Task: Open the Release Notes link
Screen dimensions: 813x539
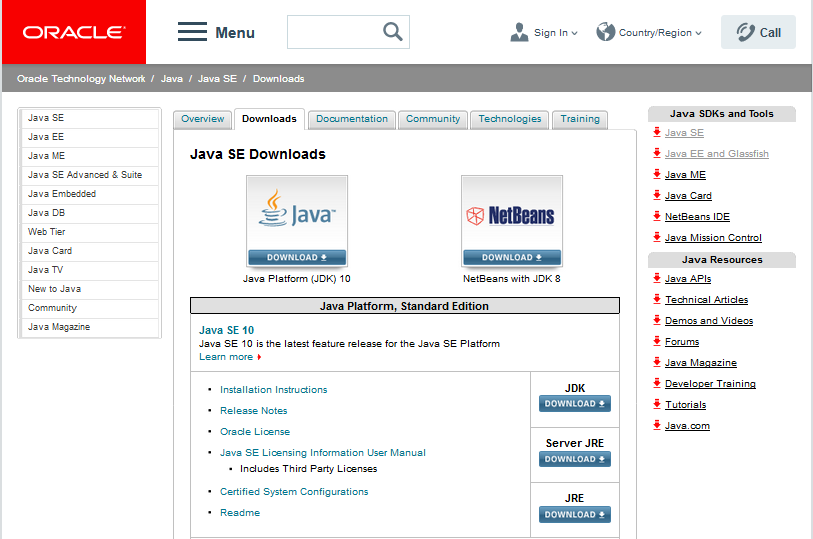Action: click(x=254, y=410)
